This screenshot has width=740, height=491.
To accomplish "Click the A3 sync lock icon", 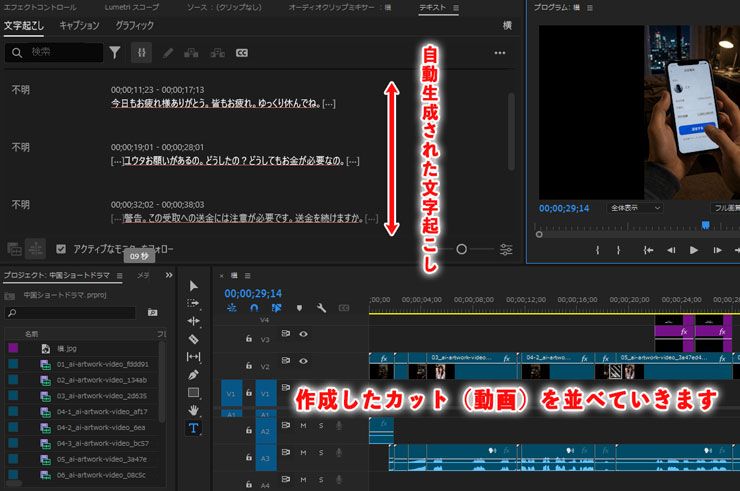I will [286, 452].
